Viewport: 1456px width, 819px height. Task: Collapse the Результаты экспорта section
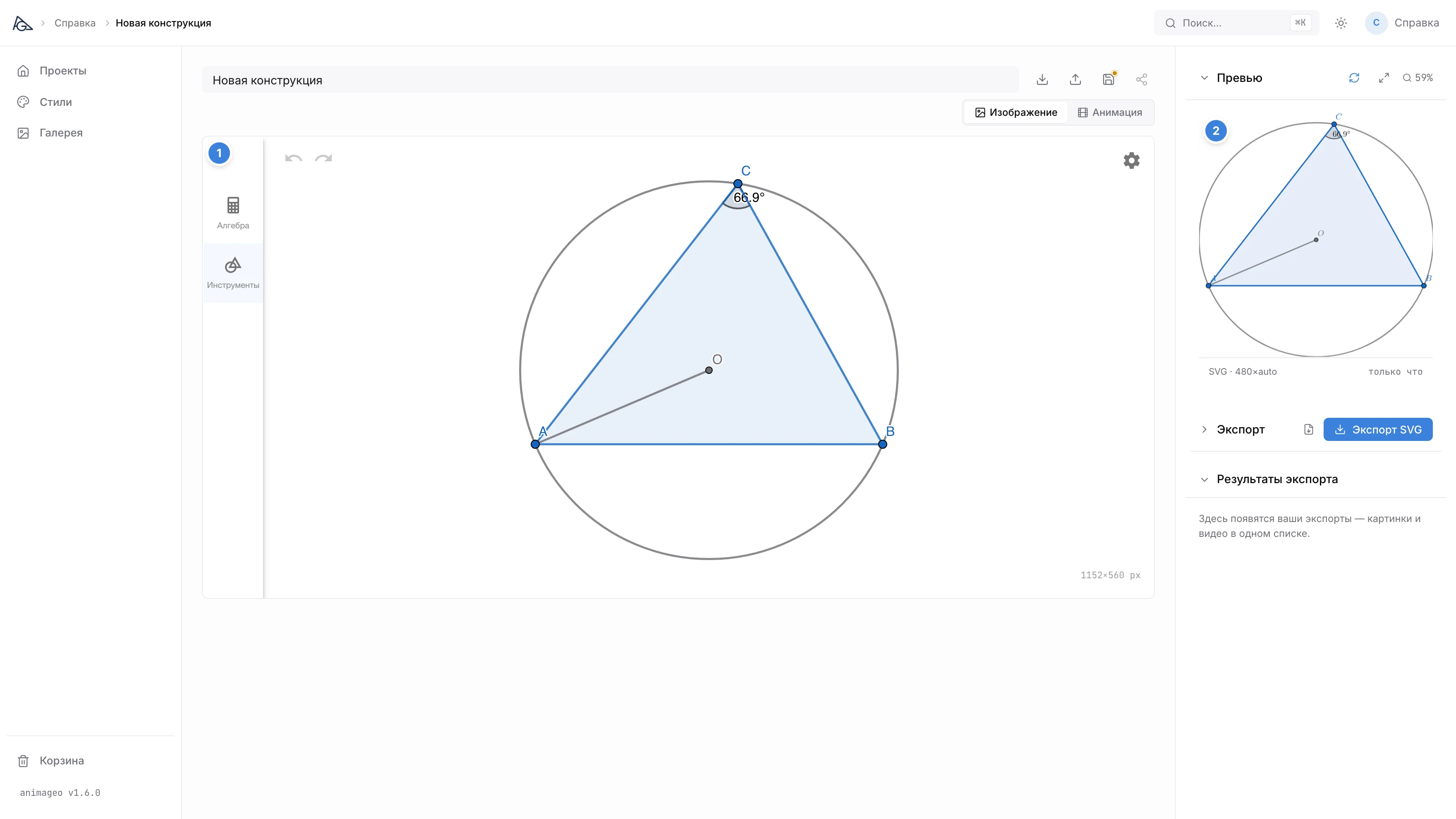pos(1204,479)
